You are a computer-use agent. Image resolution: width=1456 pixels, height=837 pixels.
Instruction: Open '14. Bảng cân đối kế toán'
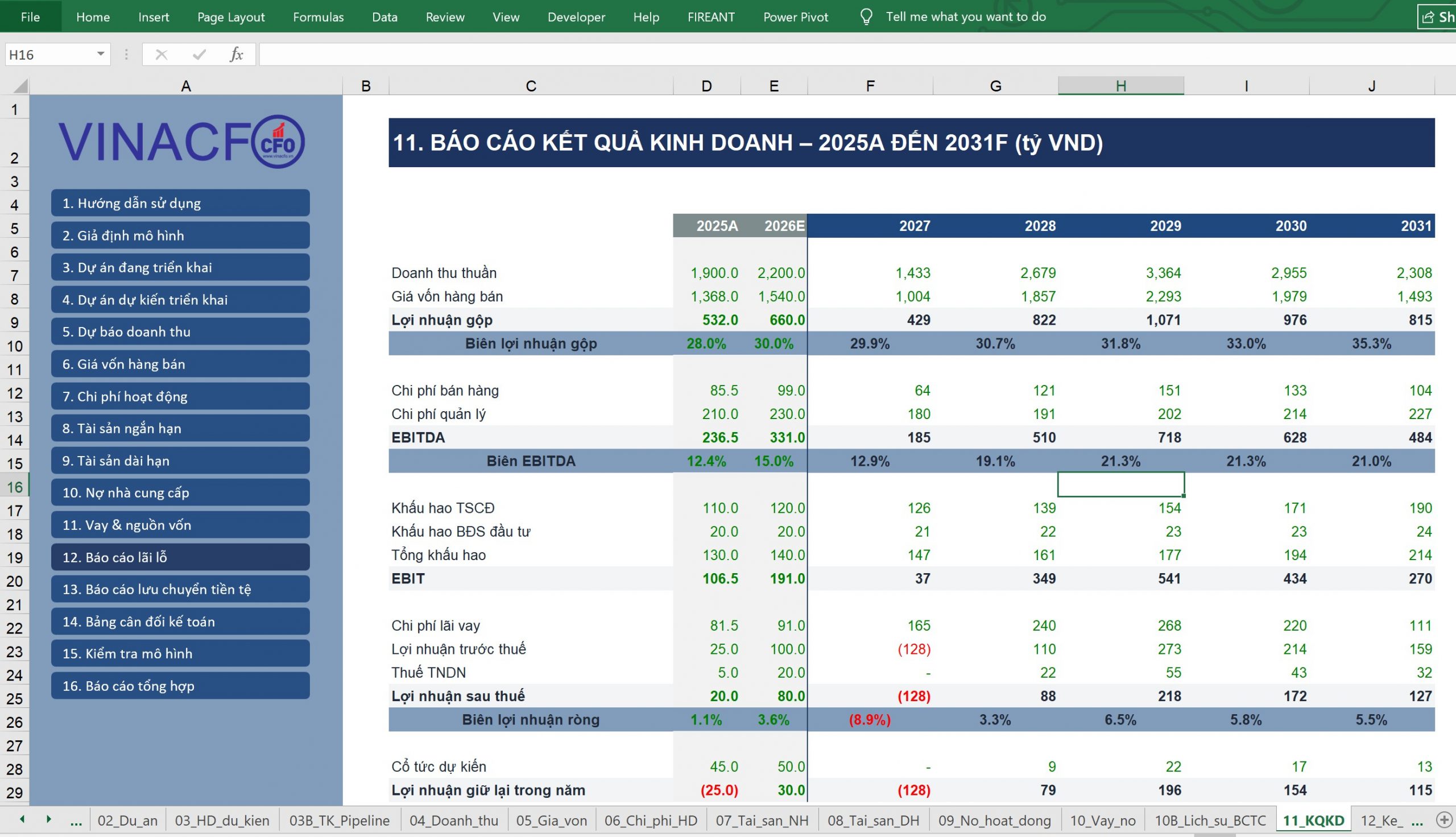pos(180,621)
